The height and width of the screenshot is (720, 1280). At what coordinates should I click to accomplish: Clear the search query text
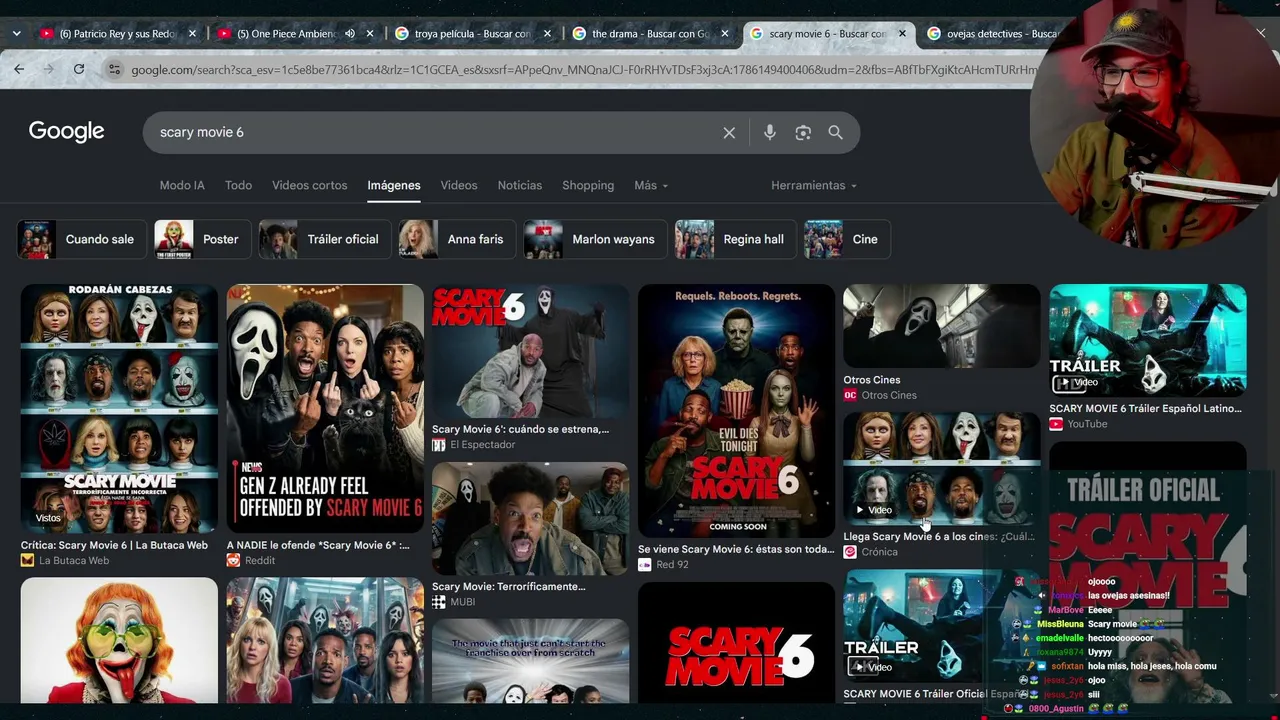tap(729, 133)
